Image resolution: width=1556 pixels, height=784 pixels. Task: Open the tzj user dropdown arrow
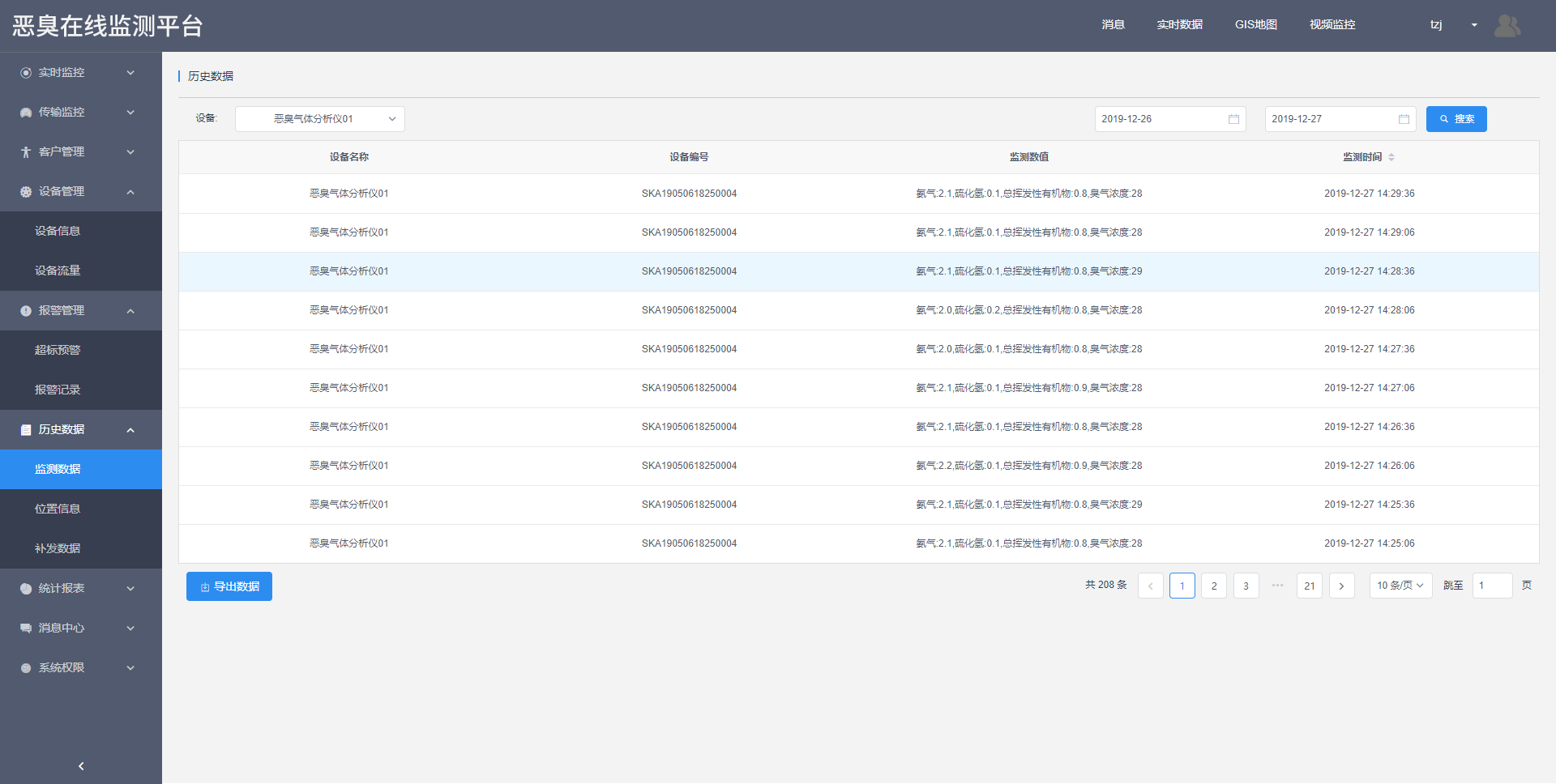pyautogui.click(x=1474, y=25)
